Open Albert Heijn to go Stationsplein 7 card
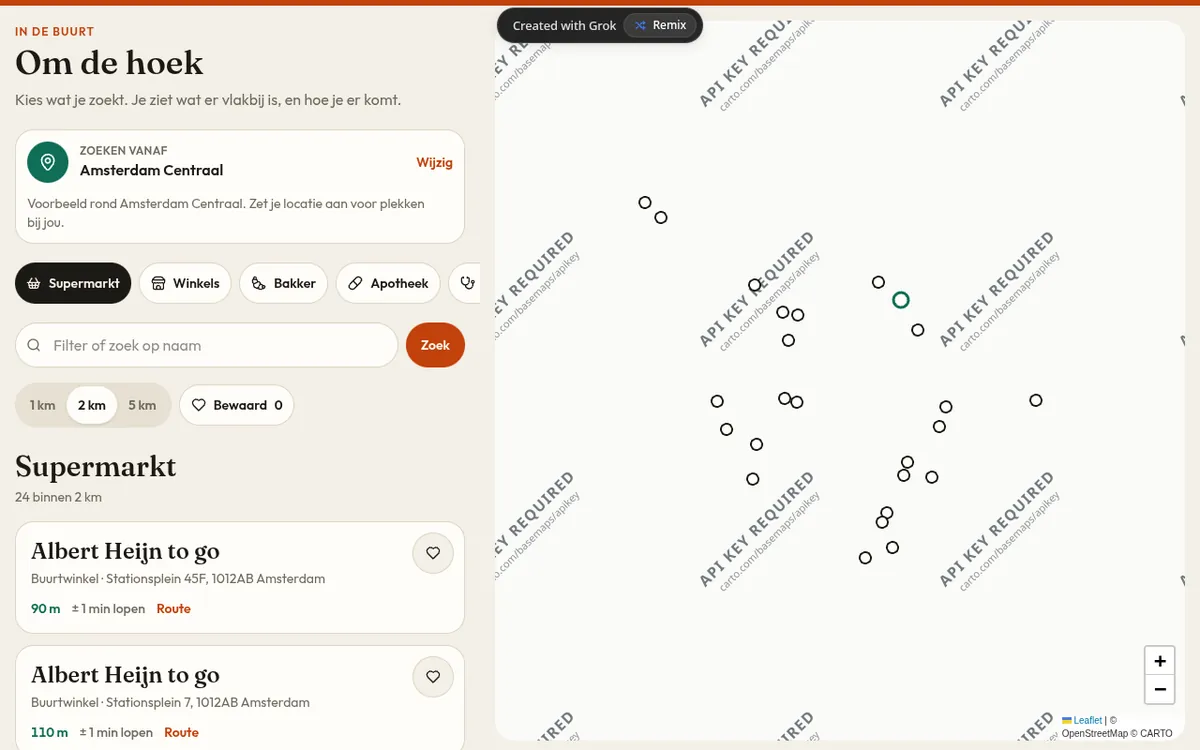 pos(240,698)
